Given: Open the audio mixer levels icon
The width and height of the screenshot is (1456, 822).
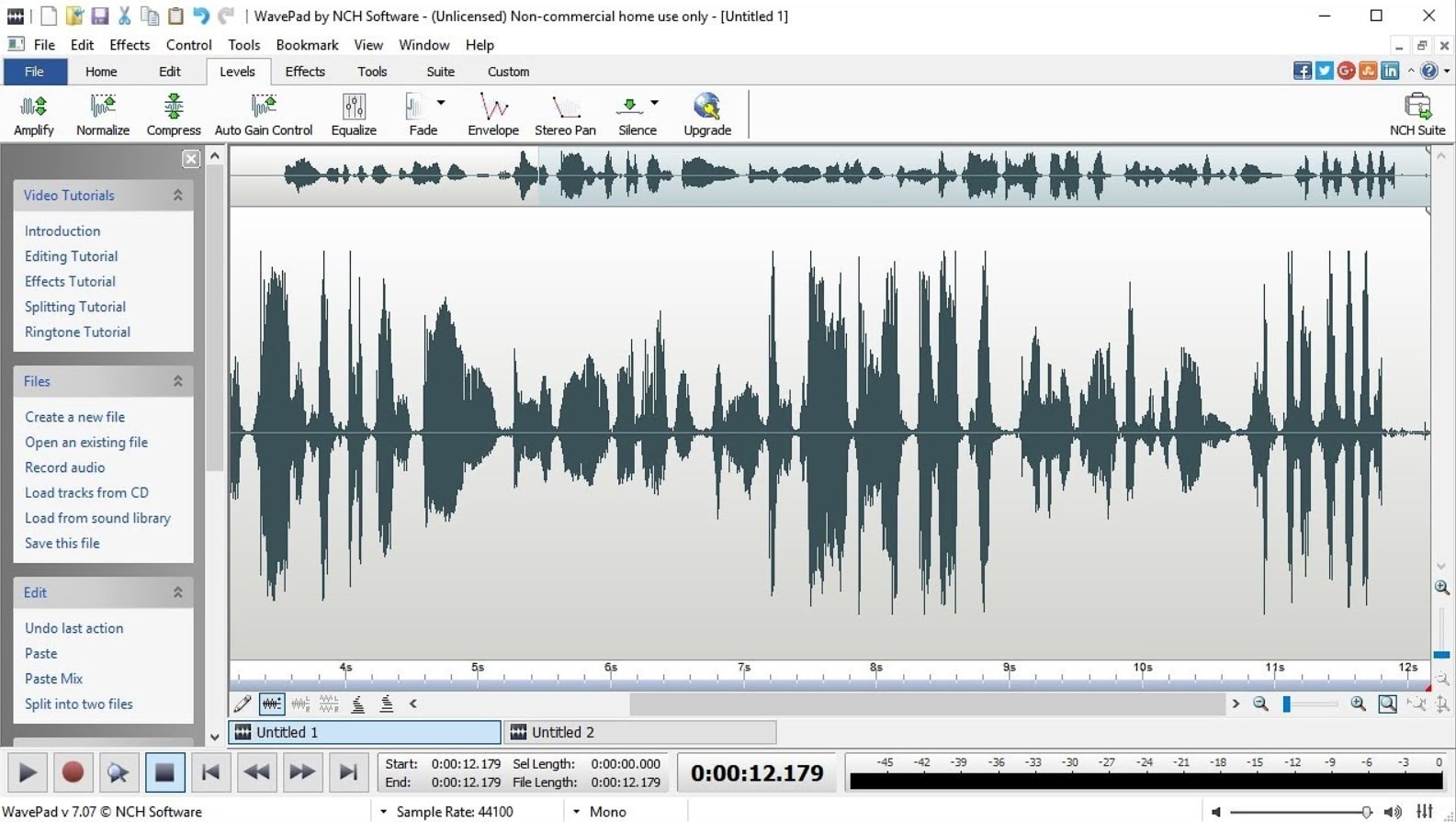Looking at the screenshot, I should tap(1425, 811).
